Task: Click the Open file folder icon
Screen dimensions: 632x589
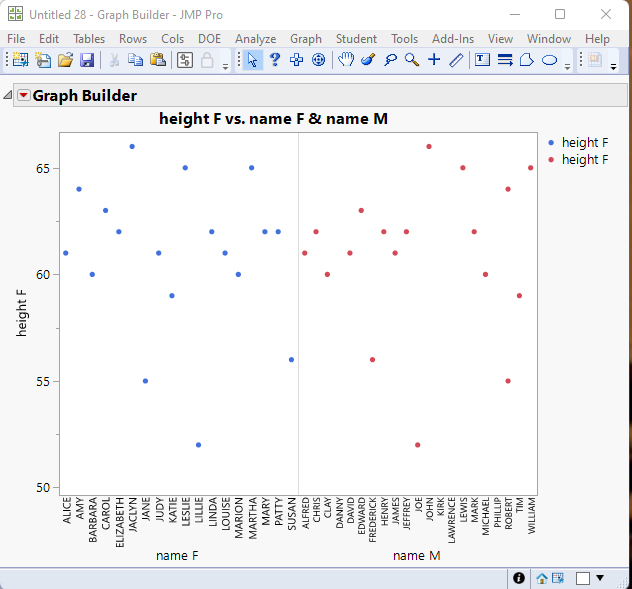Action: 65,60
